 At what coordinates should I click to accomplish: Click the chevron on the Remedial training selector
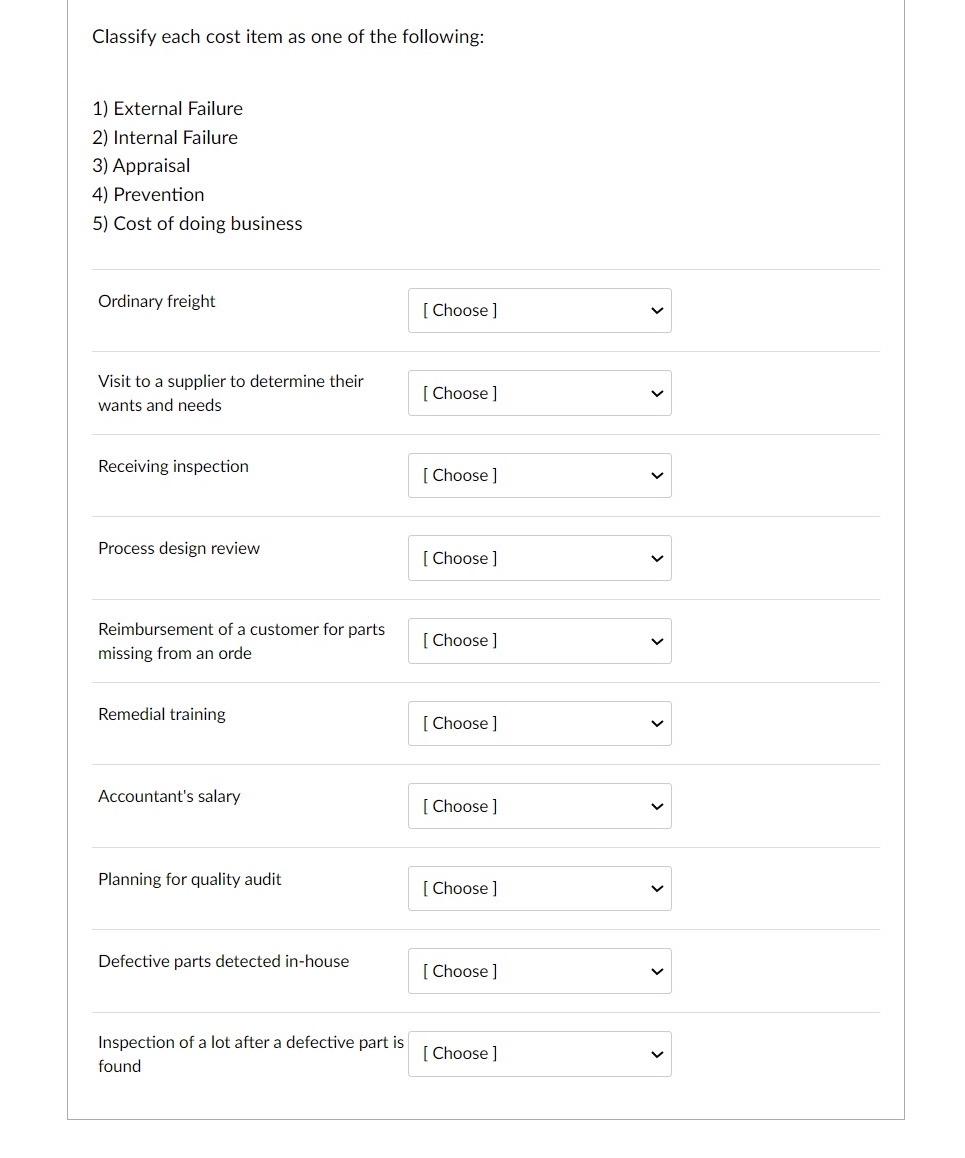point(656,723)
